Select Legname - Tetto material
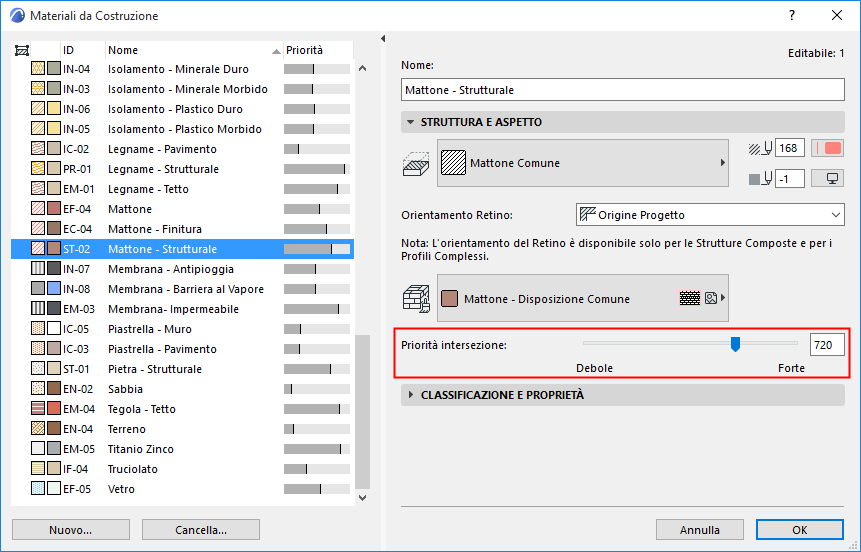The width and height of the screenshot is (861, 552). 182,189
